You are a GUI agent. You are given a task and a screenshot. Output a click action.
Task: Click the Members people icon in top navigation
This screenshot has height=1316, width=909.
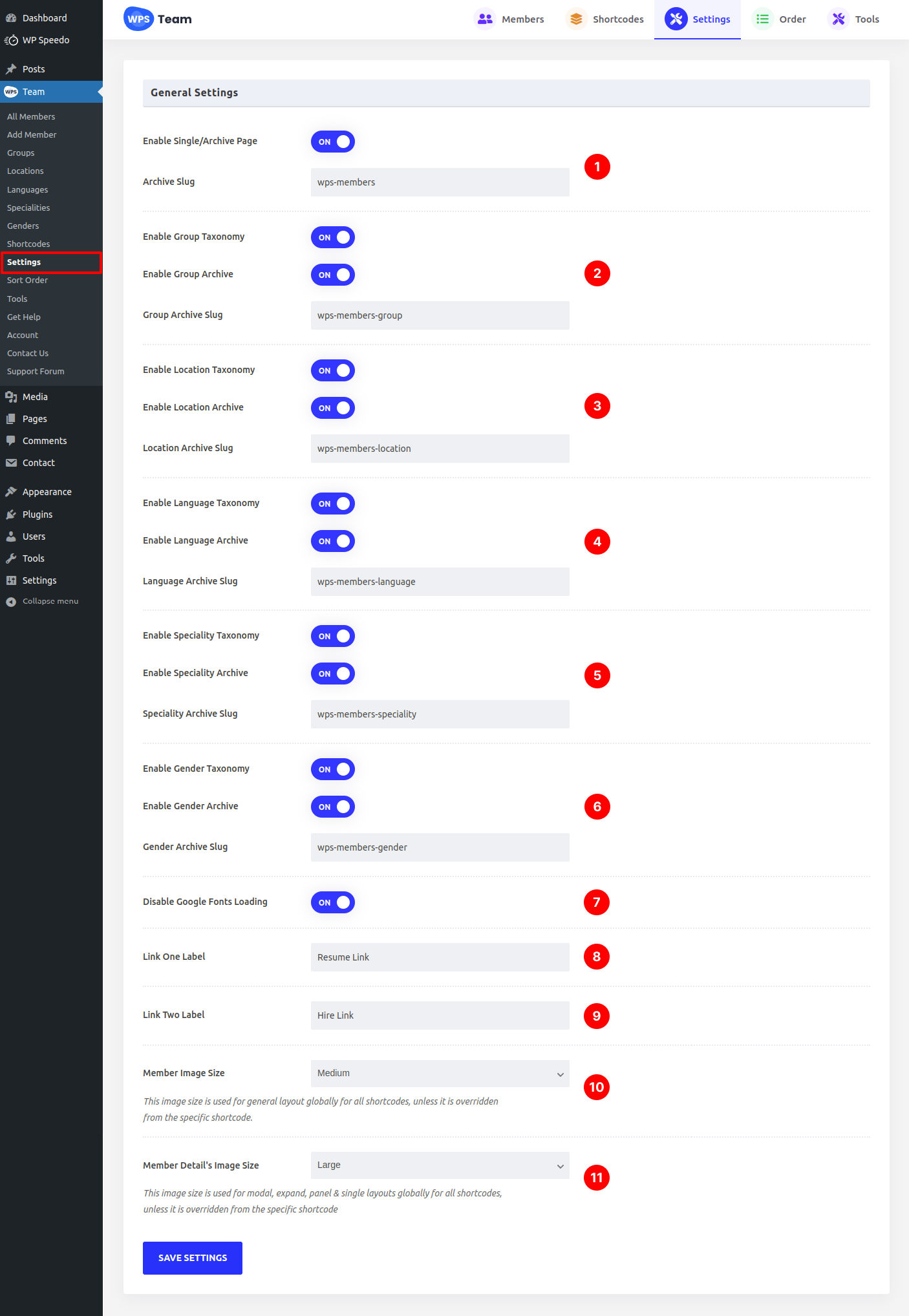[x=485, y=19]
